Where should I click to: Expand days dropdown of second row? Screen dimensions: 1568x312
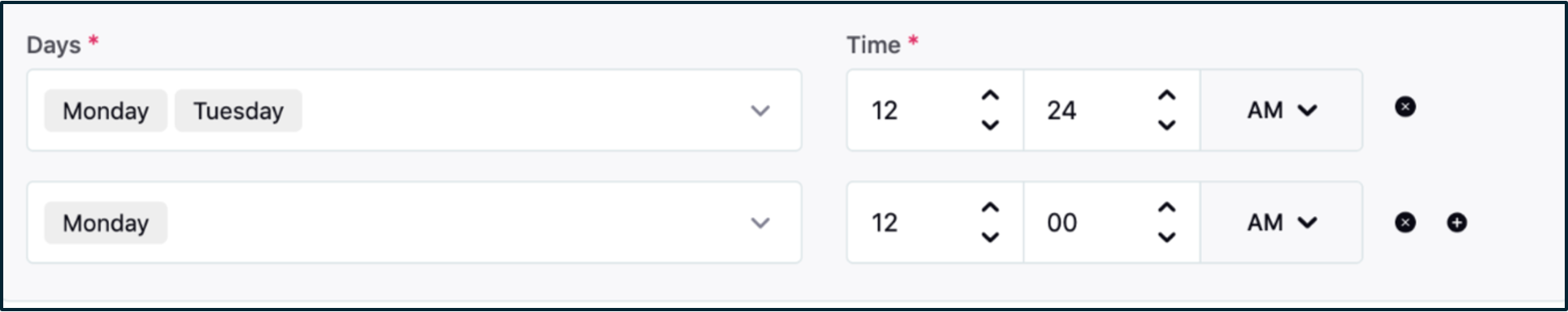(x=760, y=223)
